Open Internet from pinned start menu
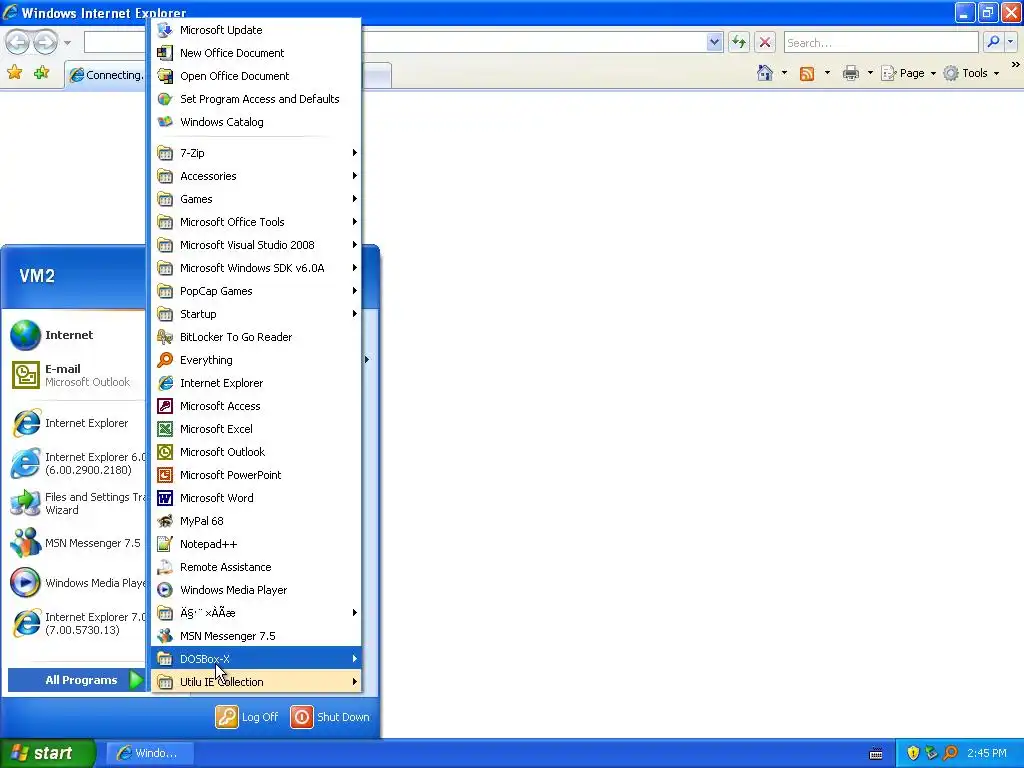The width and height of the screenshot is (1024, 768). coord(76,335)
